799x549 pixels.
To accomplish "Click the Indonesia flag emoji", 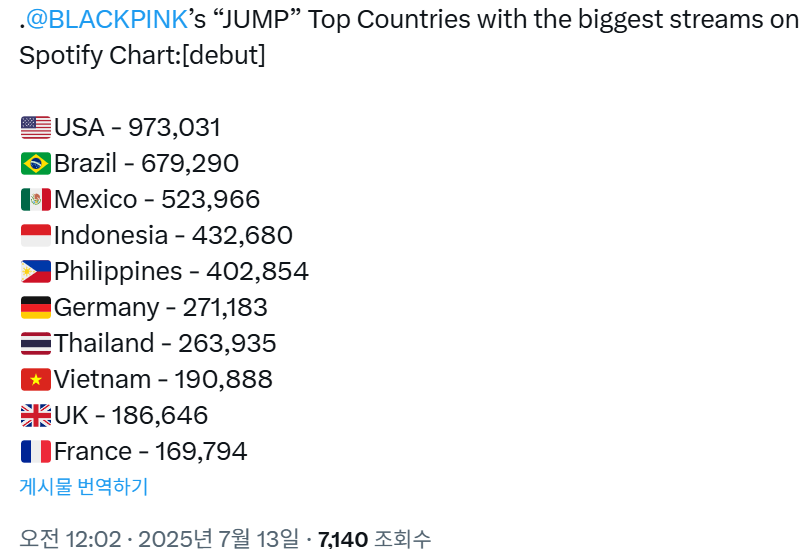I will (x=36, y=236).
